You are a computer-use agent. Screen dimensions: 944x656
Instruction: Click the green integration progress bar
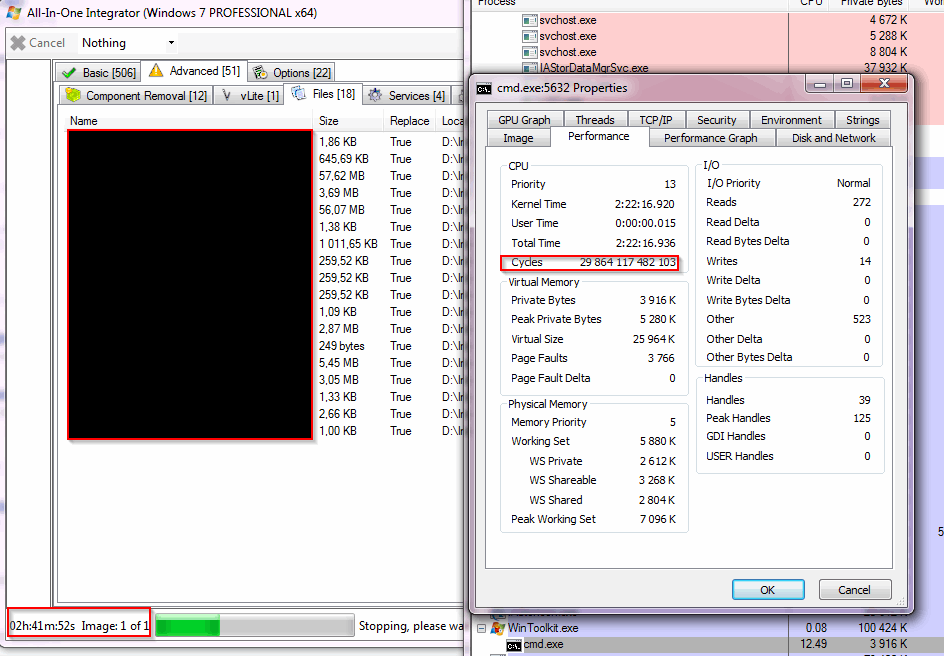tap(254, 626)
